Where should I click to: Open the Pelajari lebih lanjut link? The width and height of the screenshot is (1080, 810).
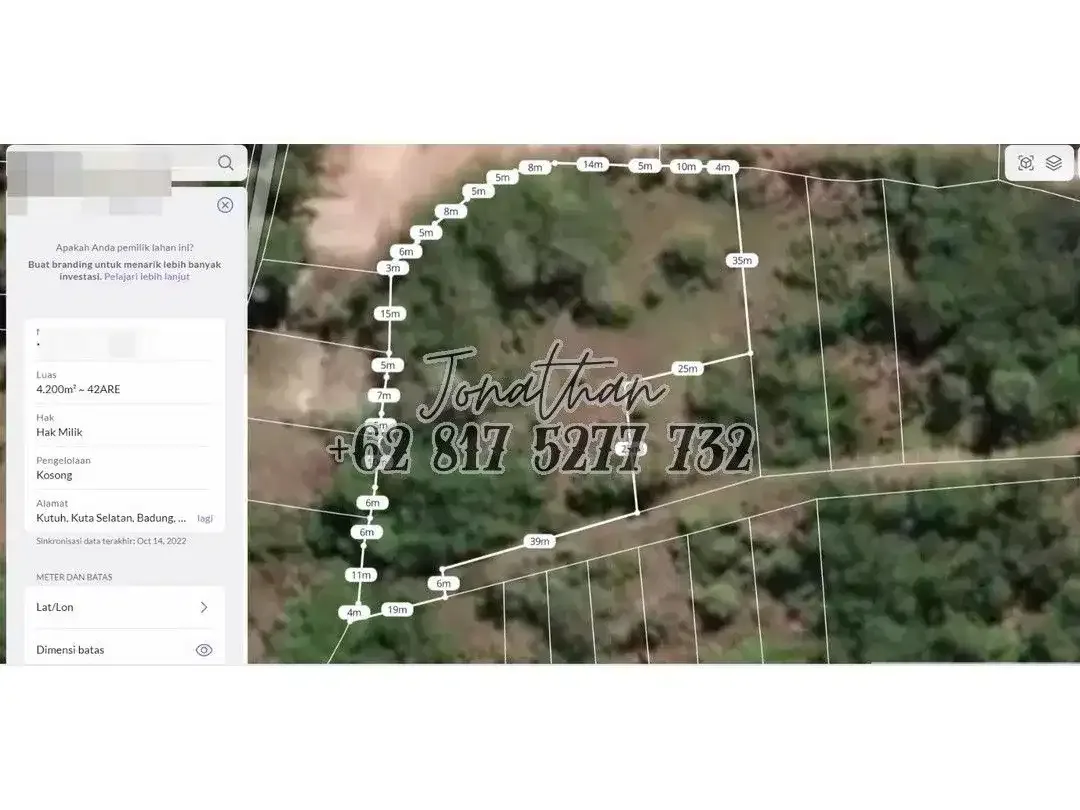click(147, 277)
